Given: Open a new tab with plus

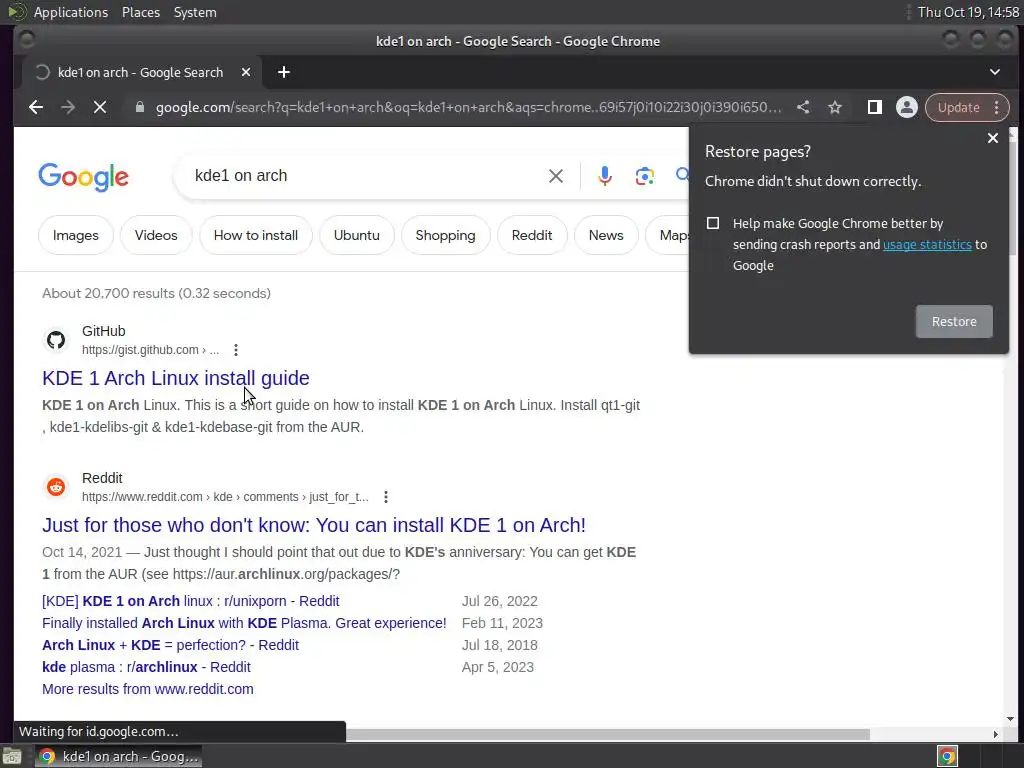Looking at the screenshot, I should pos(283,72).
